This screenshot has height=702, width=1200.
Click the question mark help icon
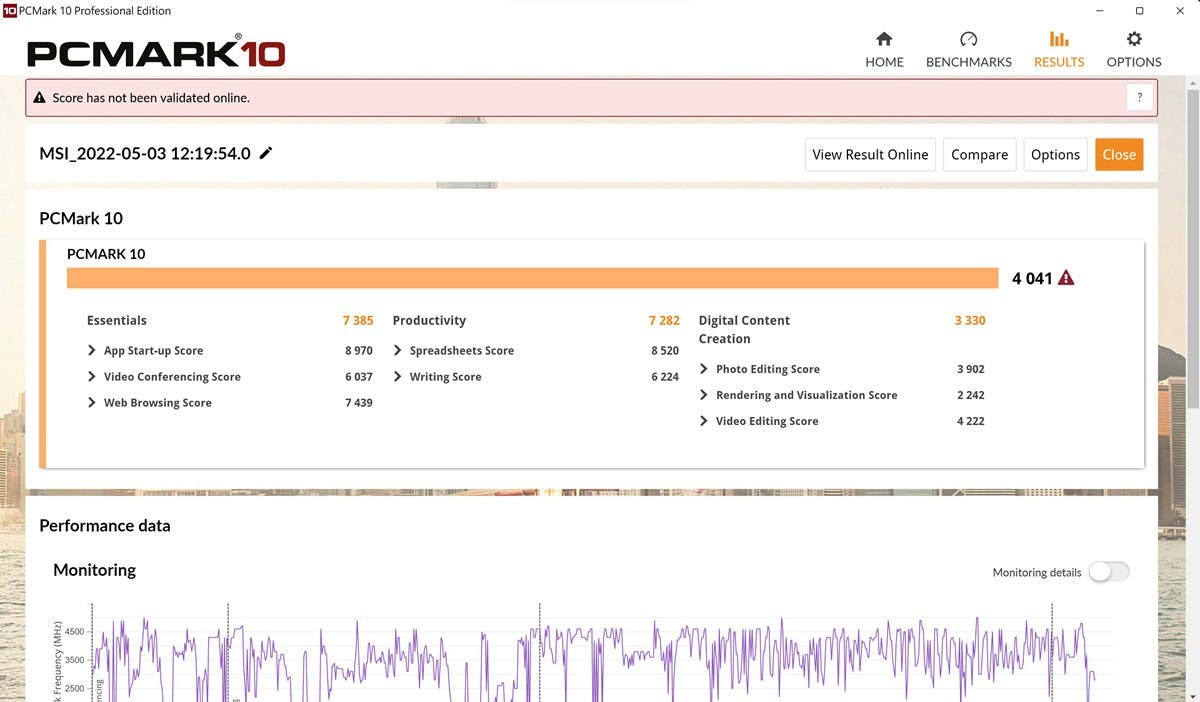pos(1139,98)
